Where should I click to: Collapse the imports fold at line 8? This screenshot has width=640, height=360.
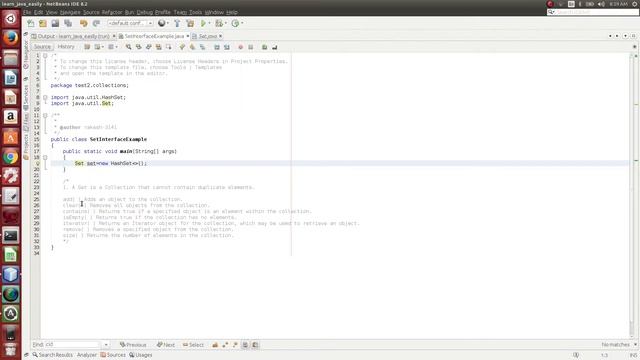[45, 98]
